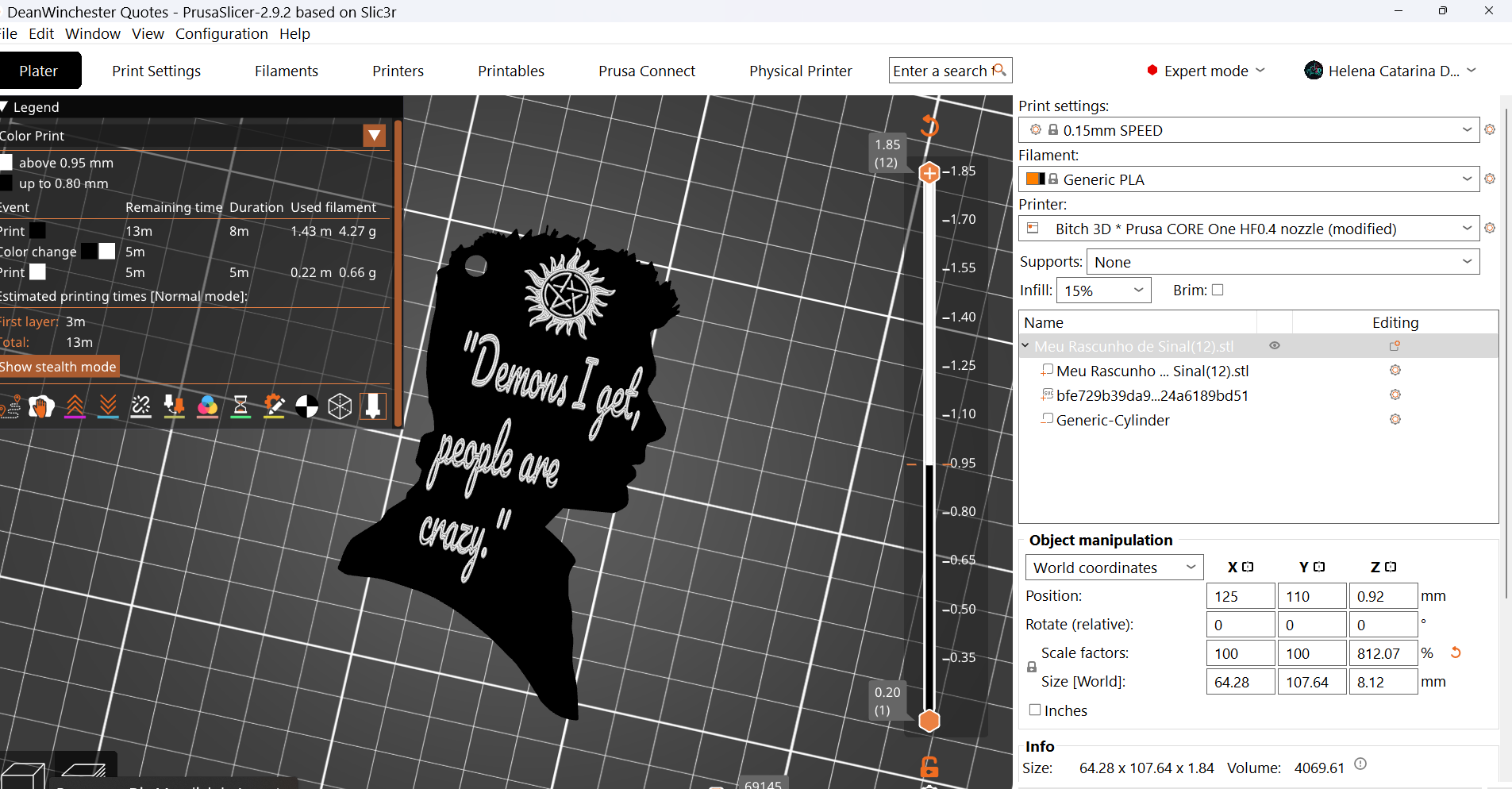Image resolution: width=1512 pixels, height=789 pixels.
Task: Toggle travel moves visibility icon in legend toolbar
Action: tap(10, 407)
